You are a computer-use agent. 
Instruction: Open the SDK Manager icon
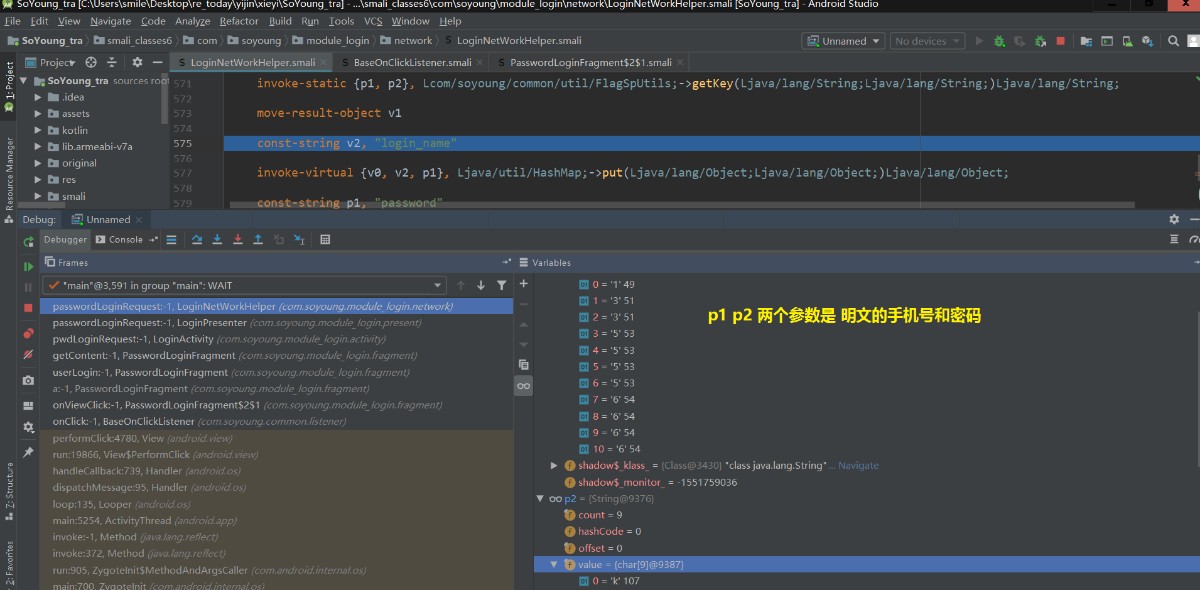coord(1146,41)
